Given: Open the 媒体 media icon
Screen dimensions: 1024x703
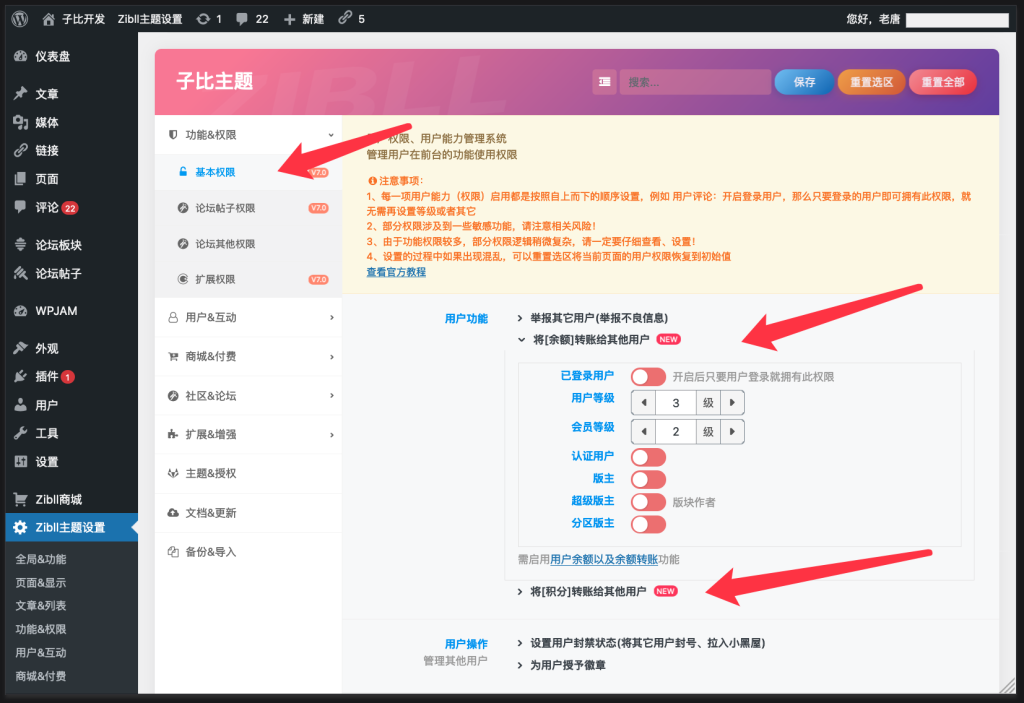Looking at the screenshot, I should pos(21,122).
